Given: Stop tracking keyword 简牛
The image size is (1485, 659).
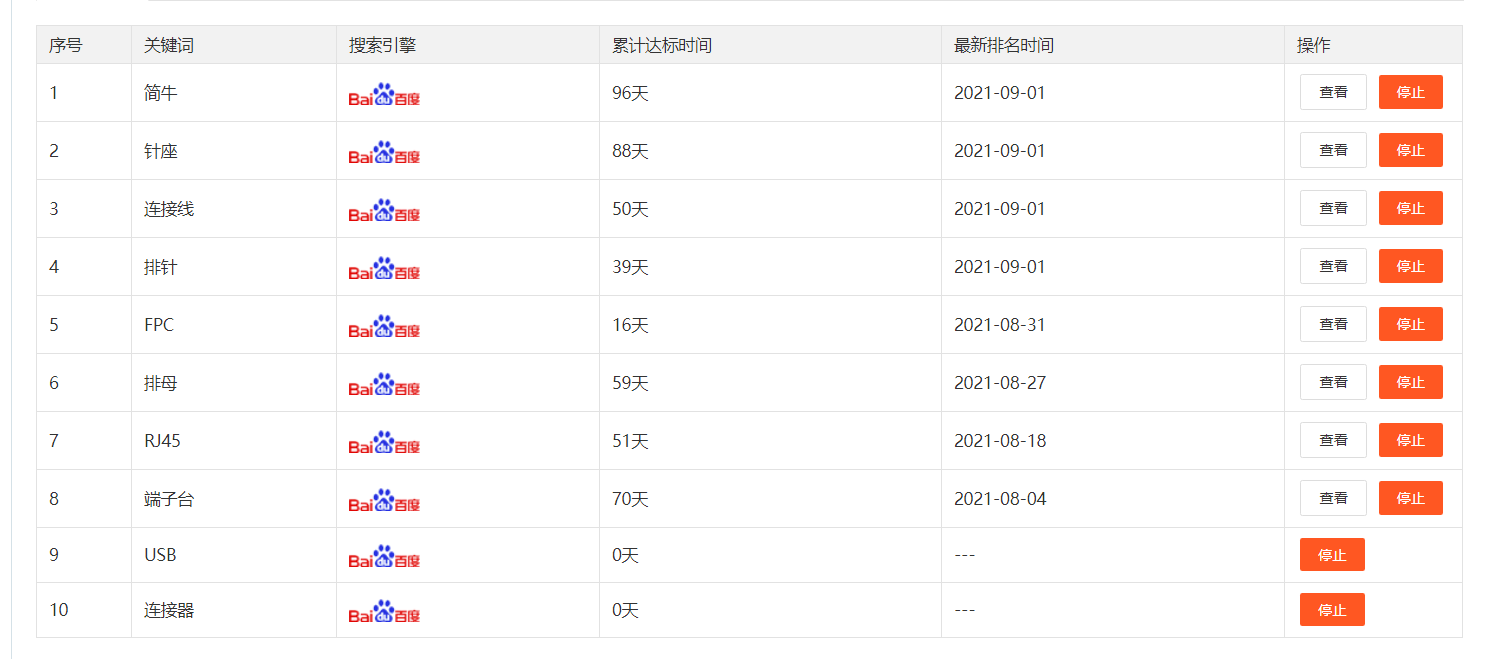Looking at the screenshot, I should 1410,92.
